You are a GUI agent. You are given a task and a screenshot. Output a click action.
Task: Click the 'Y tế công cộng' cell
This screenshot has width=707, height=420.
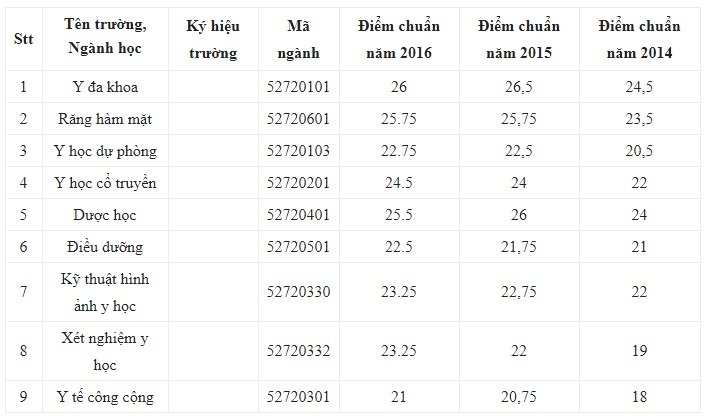coord(105,397)
